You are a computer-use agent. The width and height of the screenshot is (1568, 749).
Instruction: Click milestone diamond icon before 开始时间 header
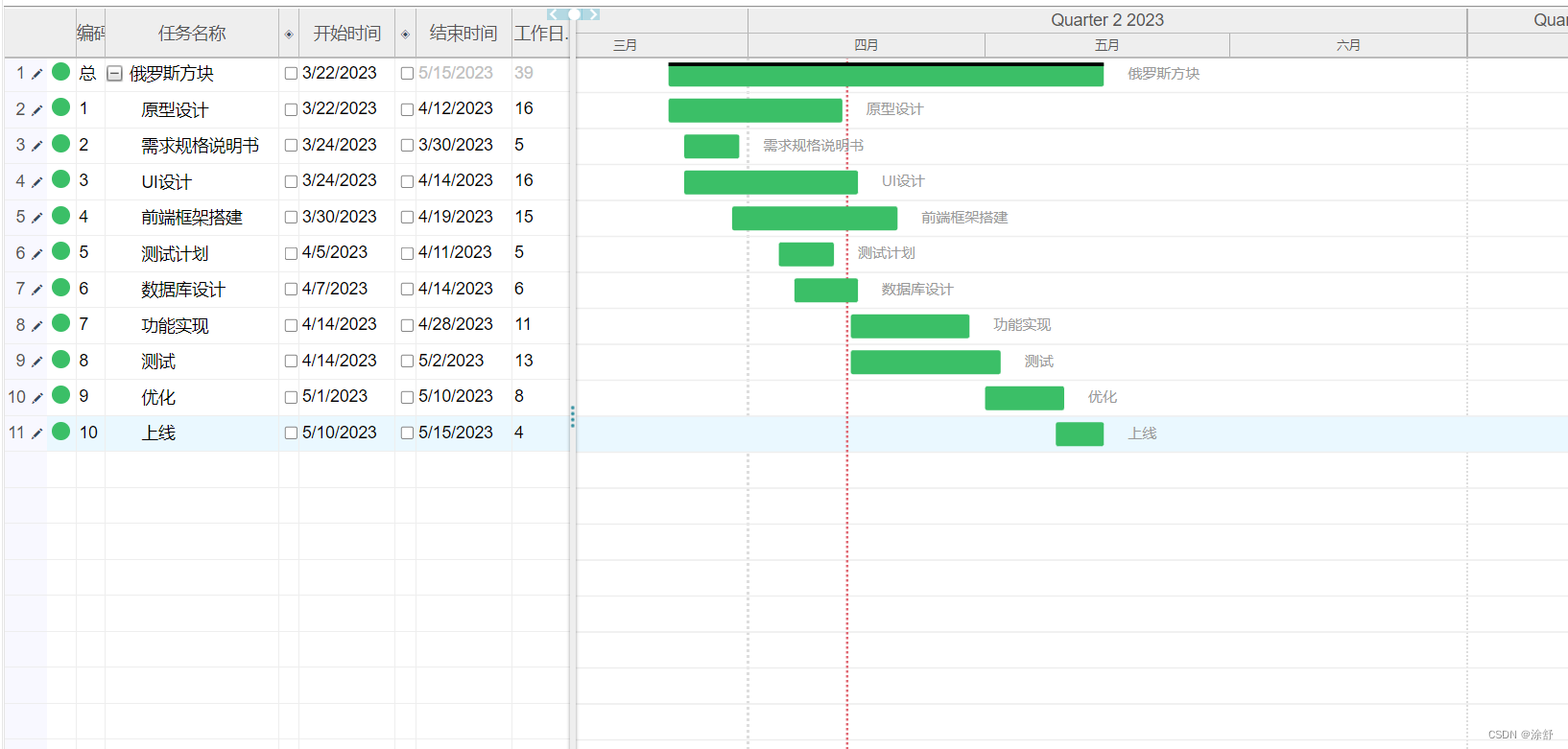[x=289, y=35]
